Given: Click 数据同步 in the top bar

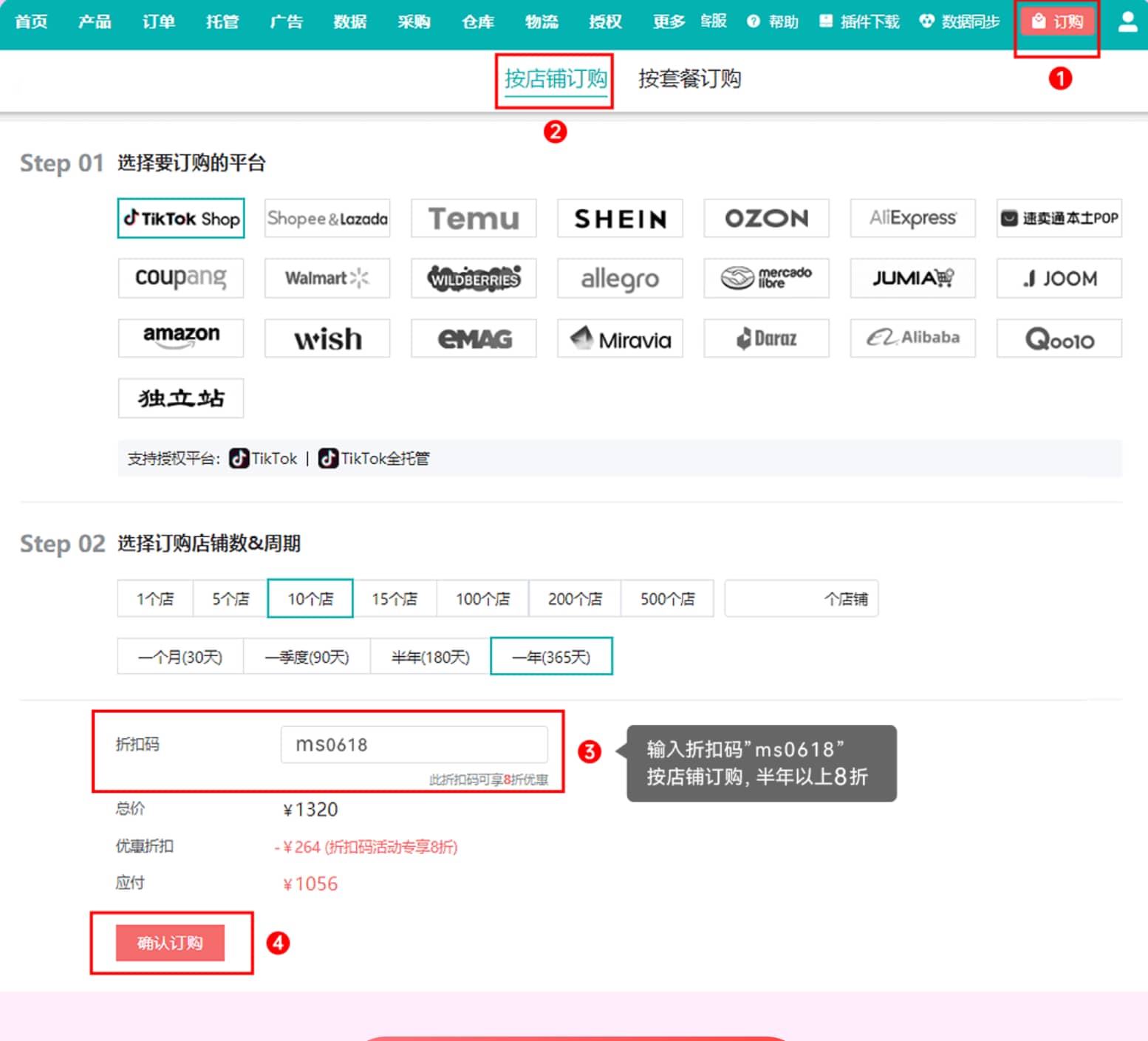Looking at the screenshot, I should (960, 21).
